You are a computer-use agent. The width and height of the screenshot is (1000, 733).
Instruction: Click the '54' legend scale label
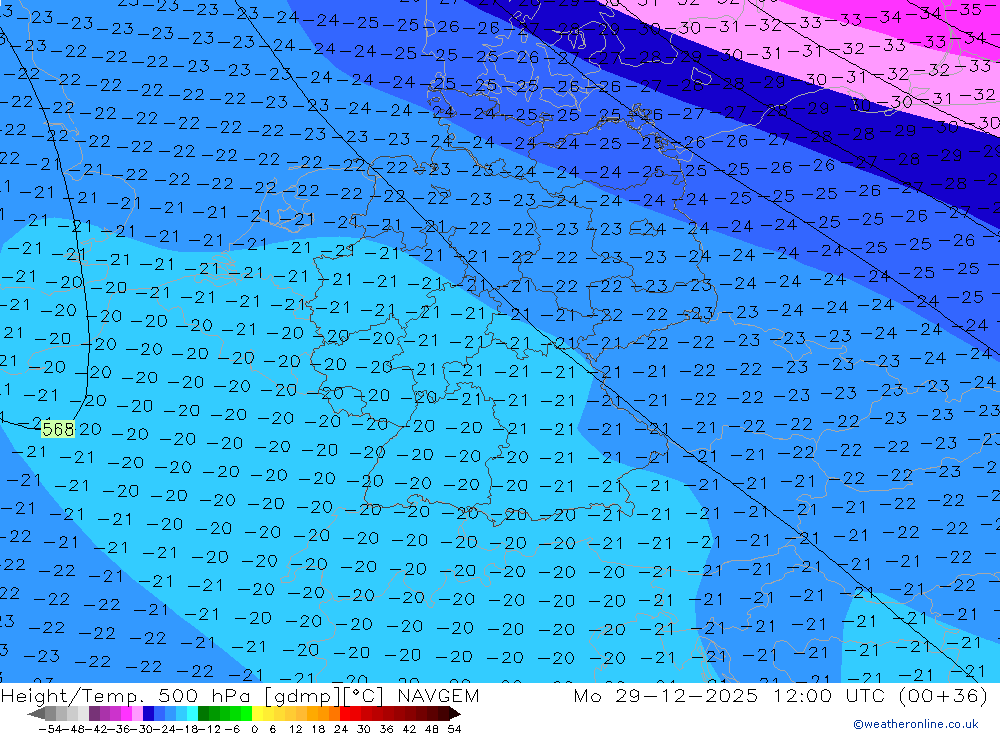454,729
